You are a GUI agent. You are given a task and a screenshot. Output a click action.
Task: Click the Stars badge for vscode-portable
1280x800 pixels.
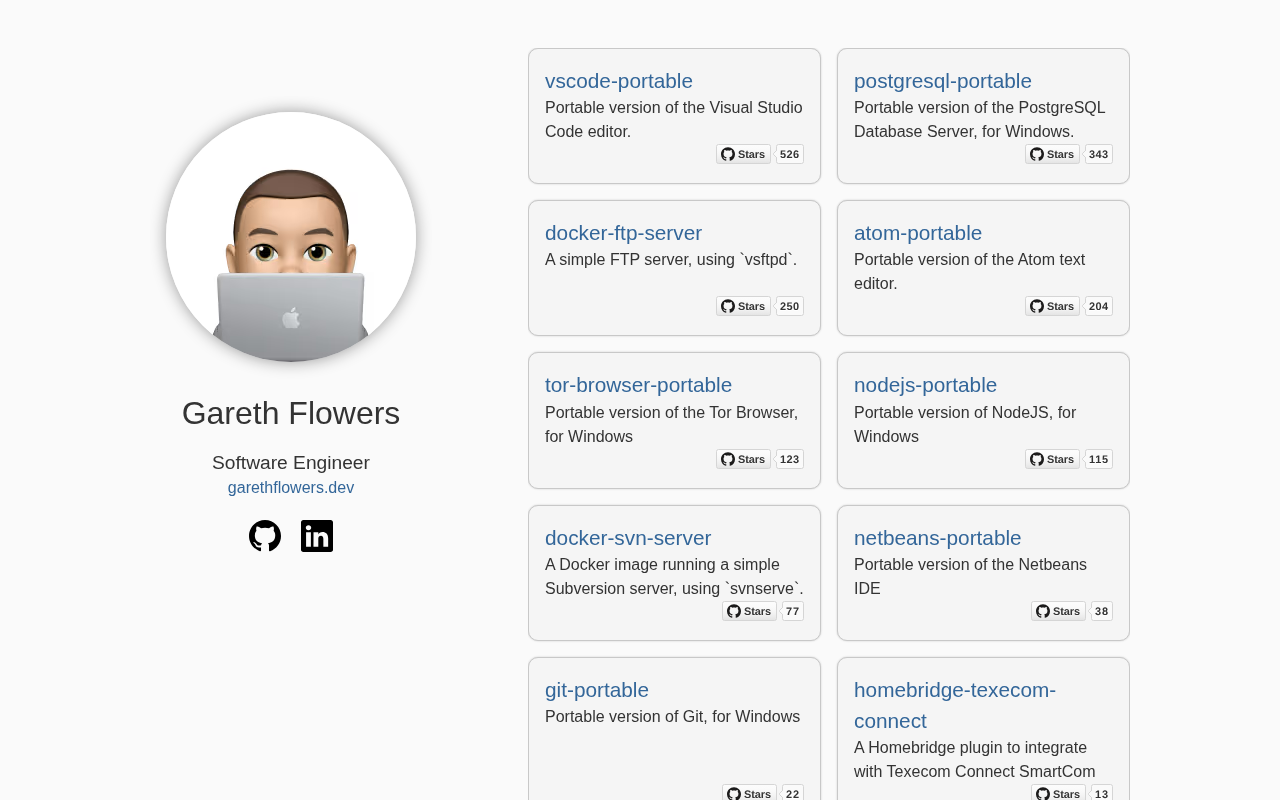coord(743,154)
